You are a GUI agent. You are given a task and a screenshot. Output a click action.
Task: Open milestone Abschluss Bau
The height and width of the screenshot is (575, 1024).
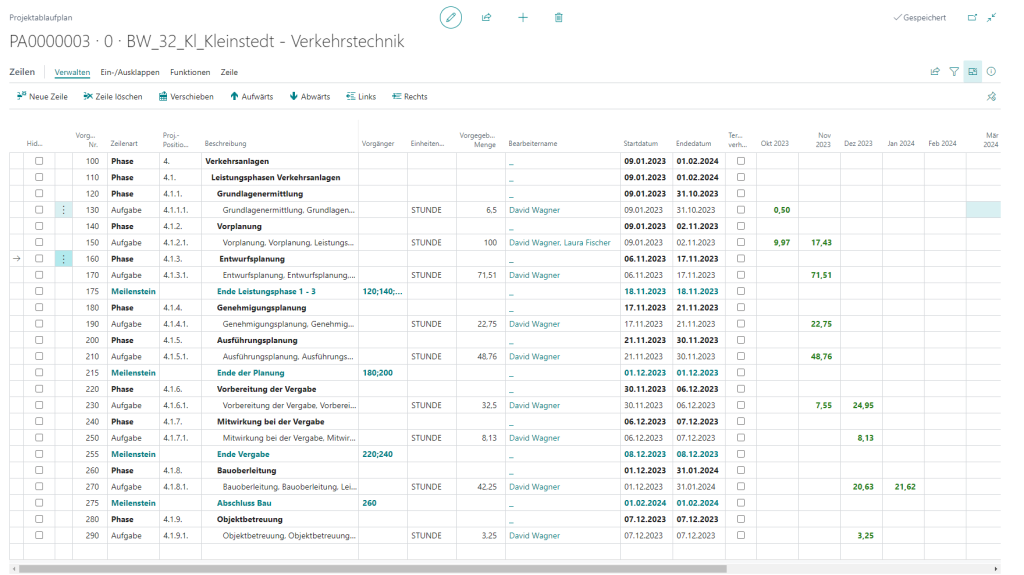[244, 503]
